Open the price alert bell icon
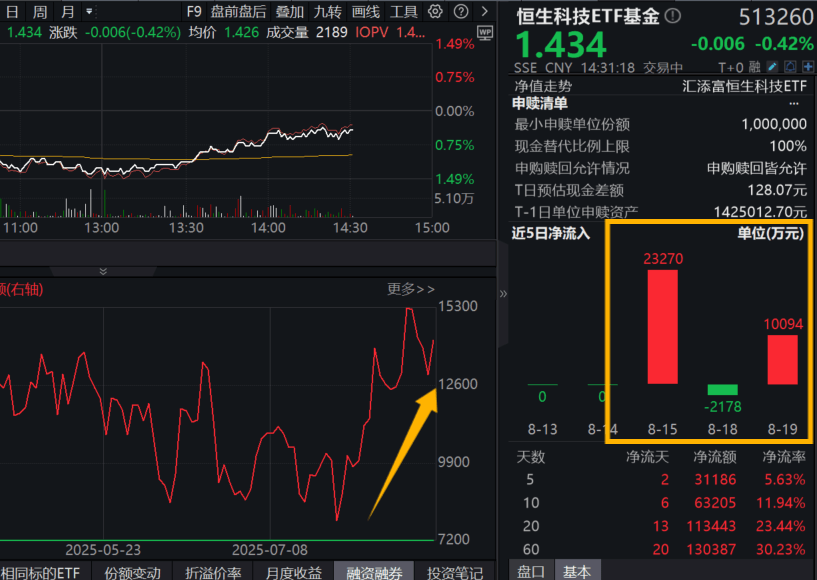817x580 pixels. point(791,63)
